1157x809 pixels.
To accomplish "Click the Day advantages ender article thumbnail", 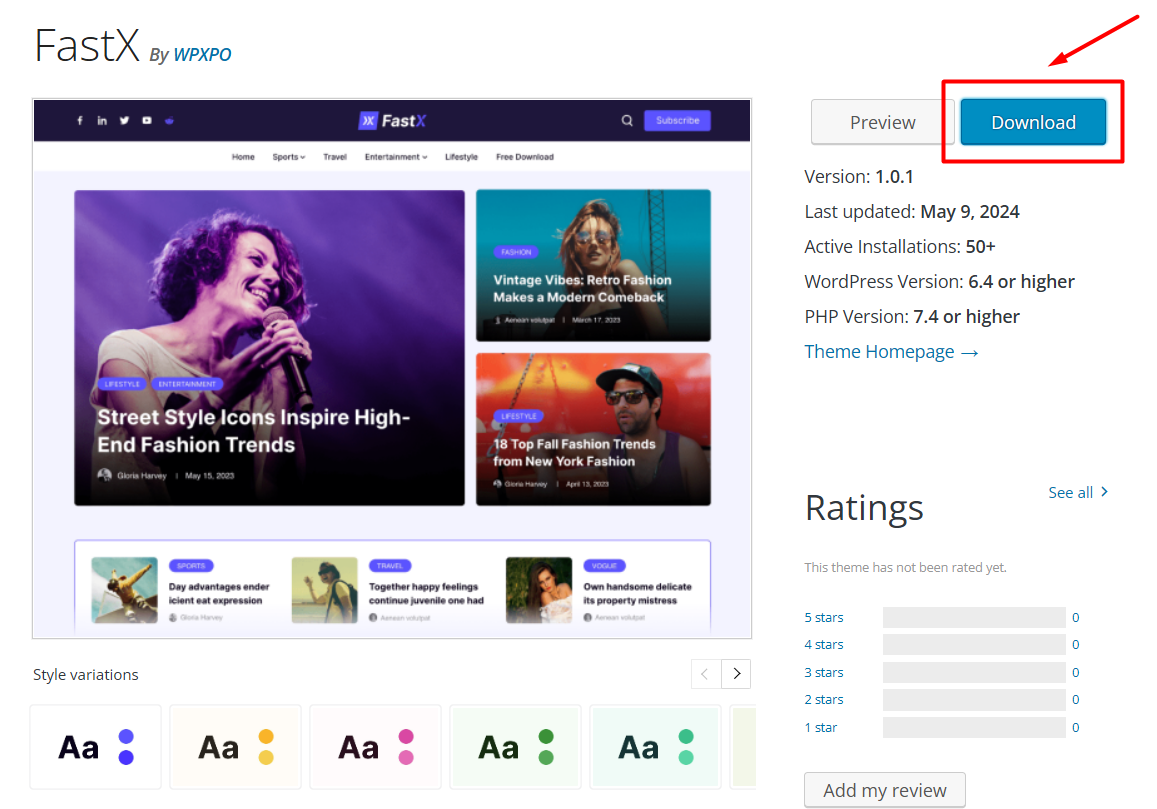I will coord(124,590).
